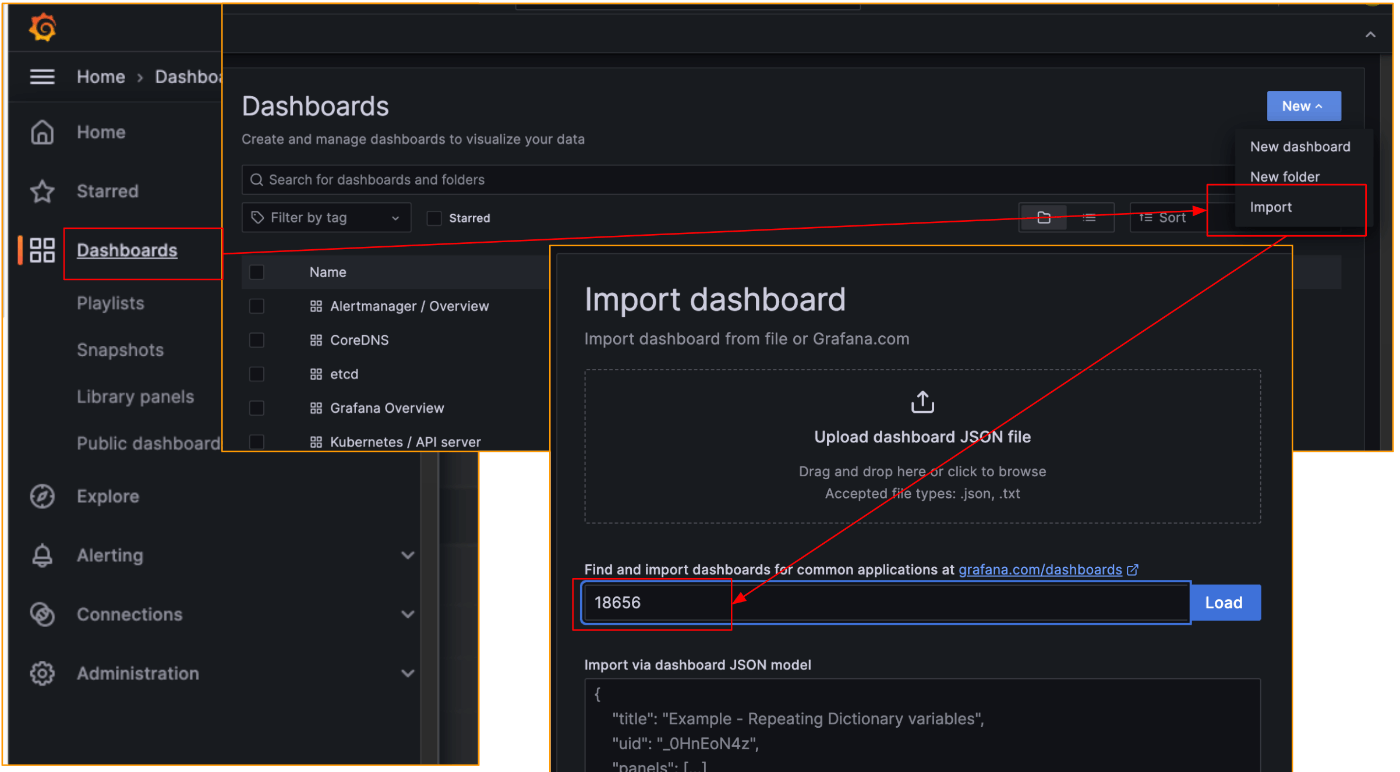The height and width of the screenshot is (772, 1400).
Task: Click the Grafana logo icon
Action: 42,28
